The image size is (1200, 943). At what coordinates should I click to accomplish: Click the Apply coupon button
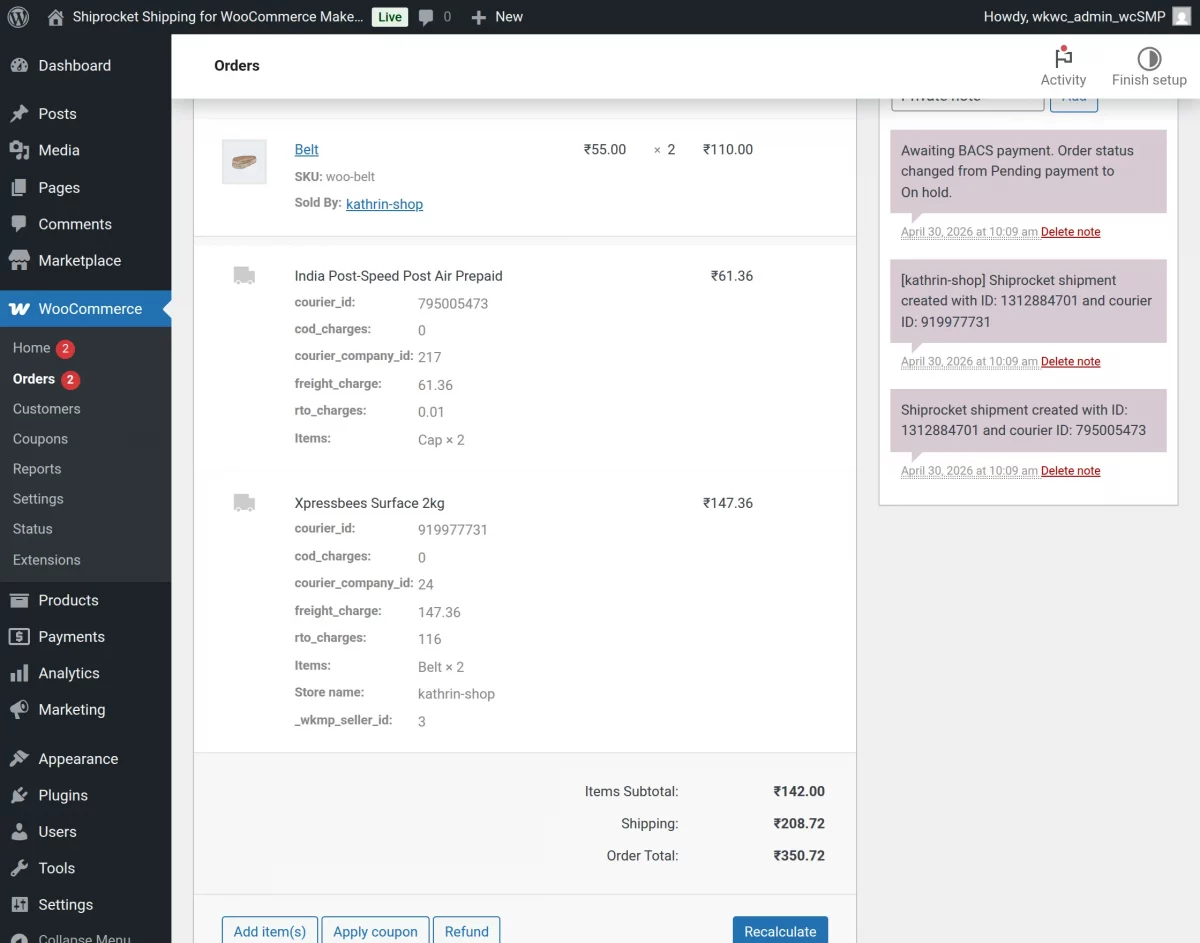coord(375,931)
